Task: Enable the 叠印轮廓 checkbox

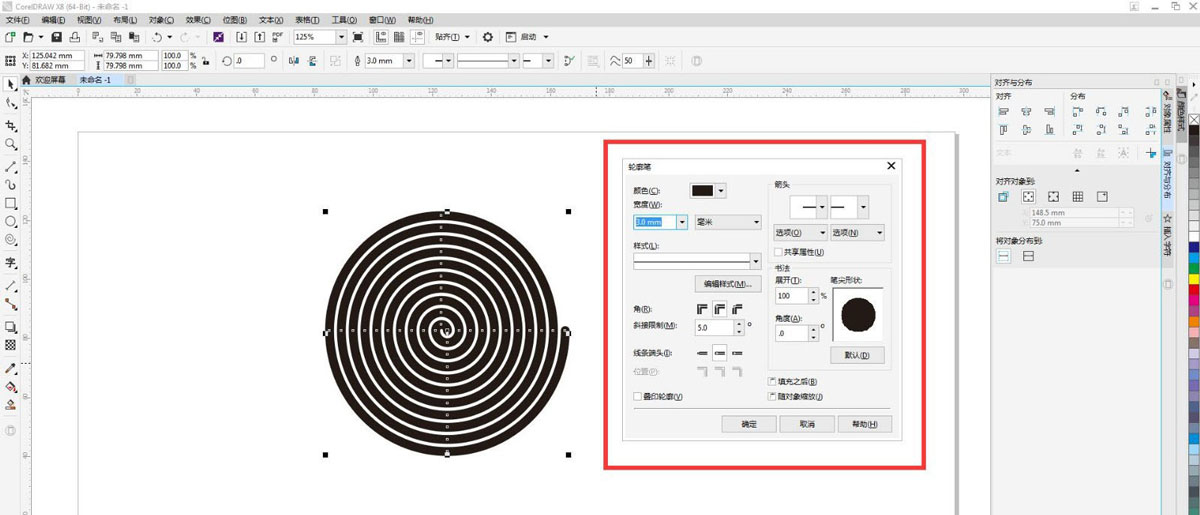Action: [637, 397]
